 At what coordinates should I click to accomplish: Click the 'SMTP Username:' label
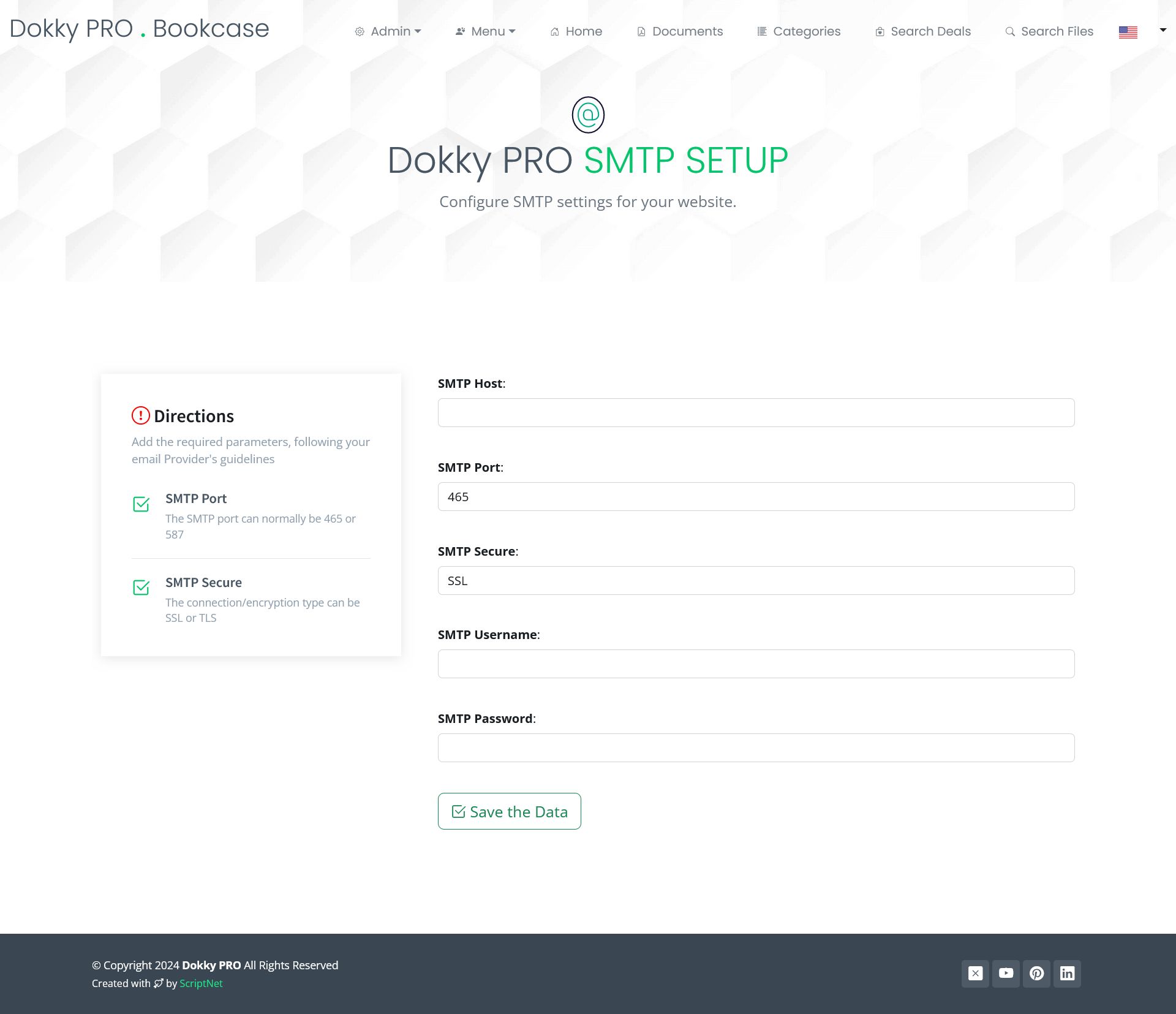point(489,635)
